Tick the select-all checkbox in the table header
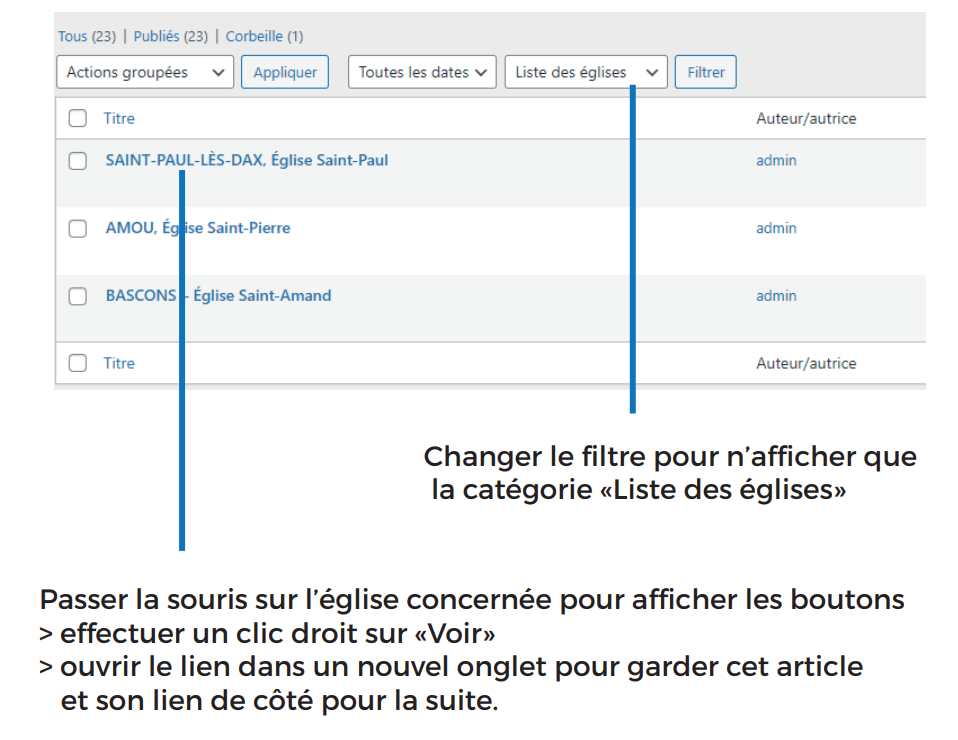 (x=78, y=118)
